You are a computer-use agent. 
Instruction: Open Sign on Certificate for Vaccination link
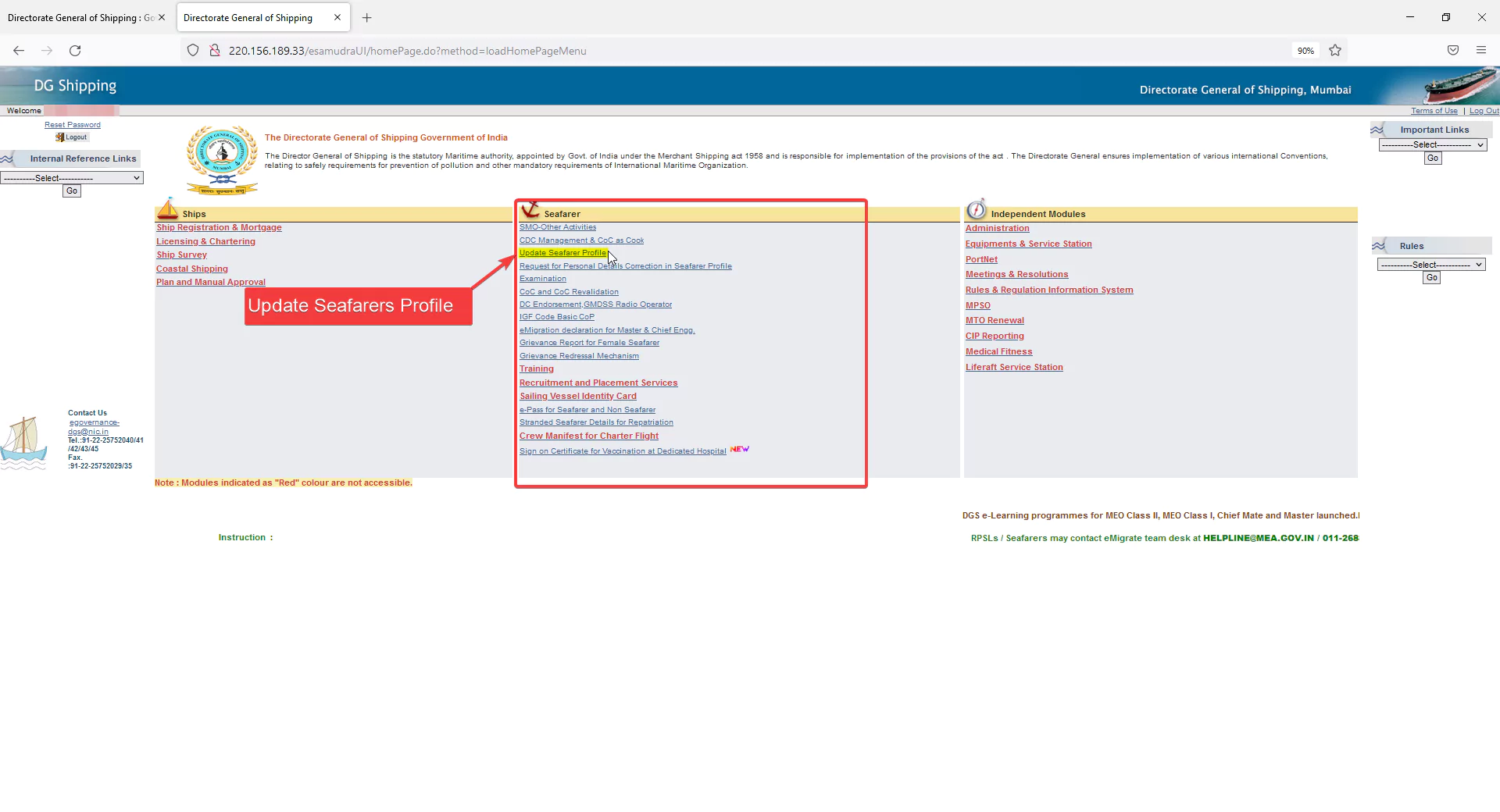point(623,451)
